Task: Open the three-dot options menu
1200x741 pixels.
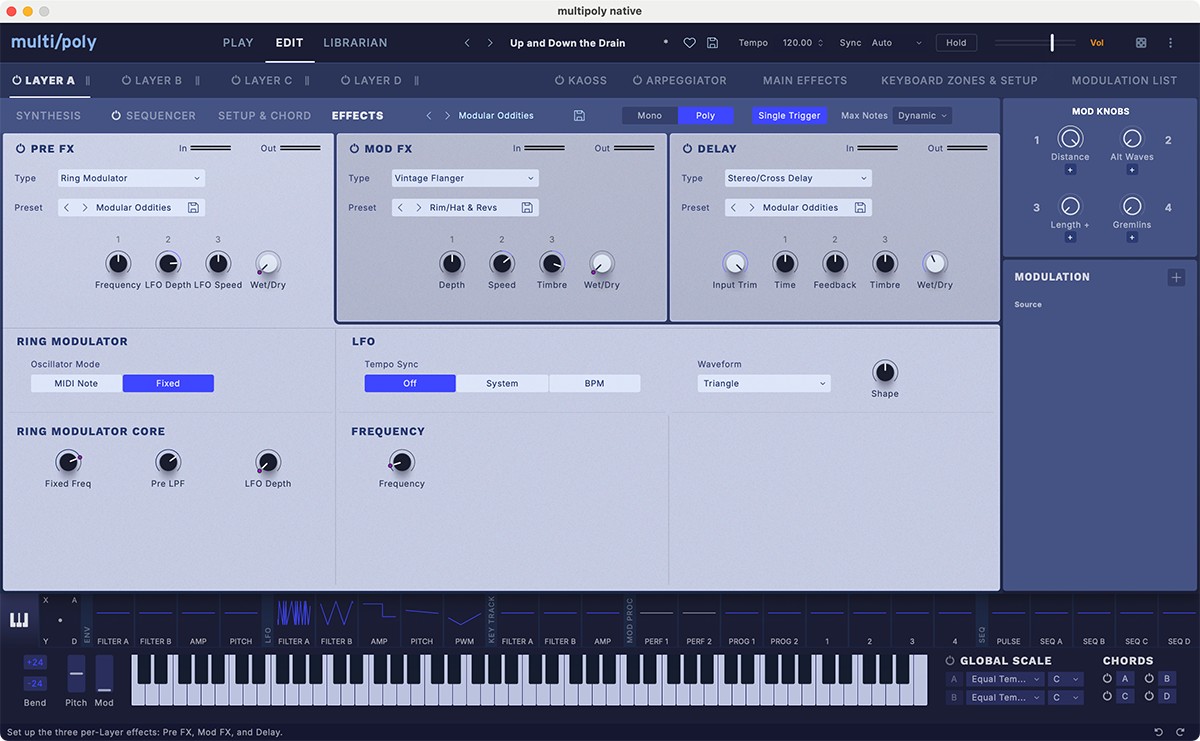Action: point(1171,43)
